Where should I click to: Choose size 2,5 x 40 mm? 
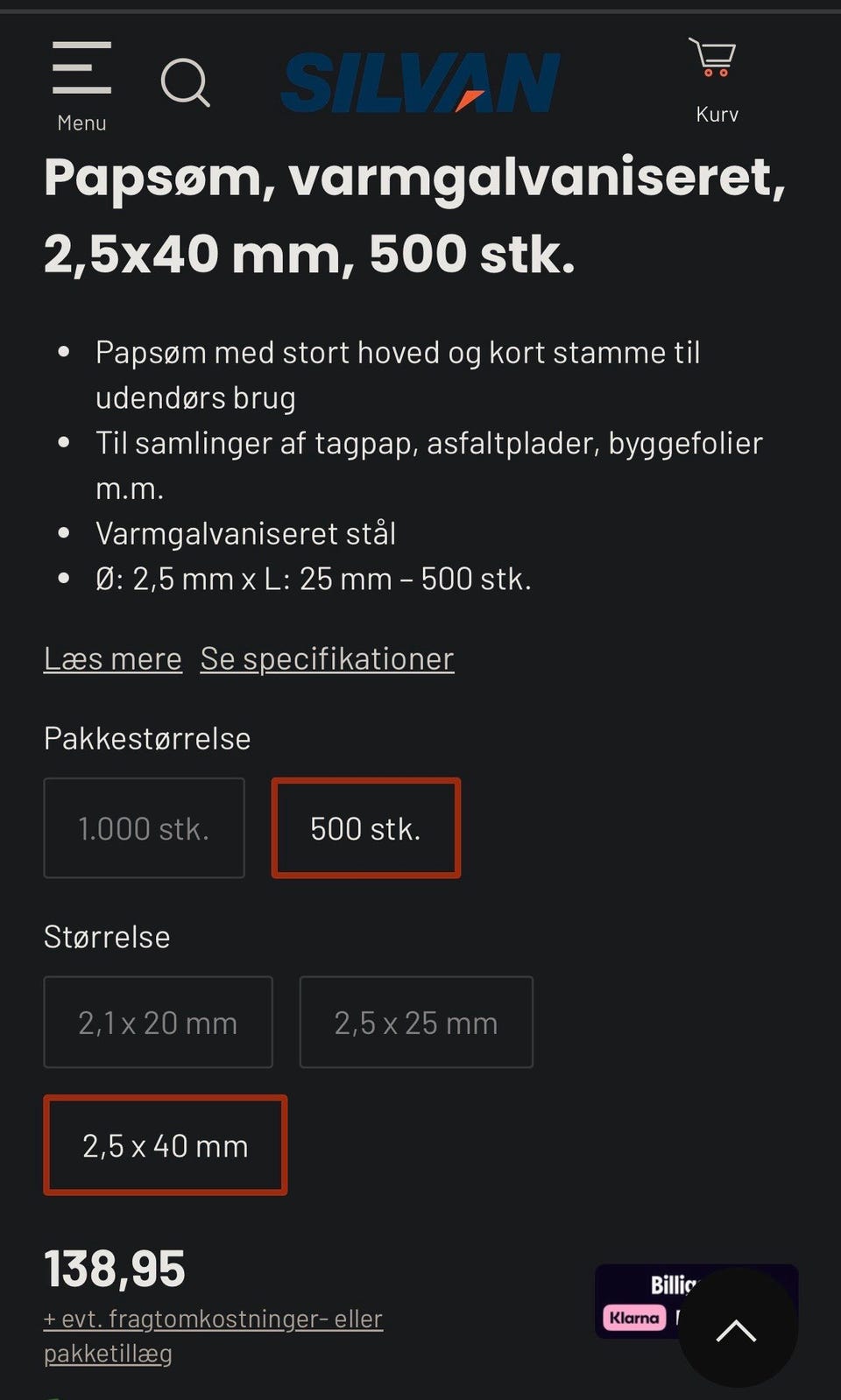(165, 1145)
